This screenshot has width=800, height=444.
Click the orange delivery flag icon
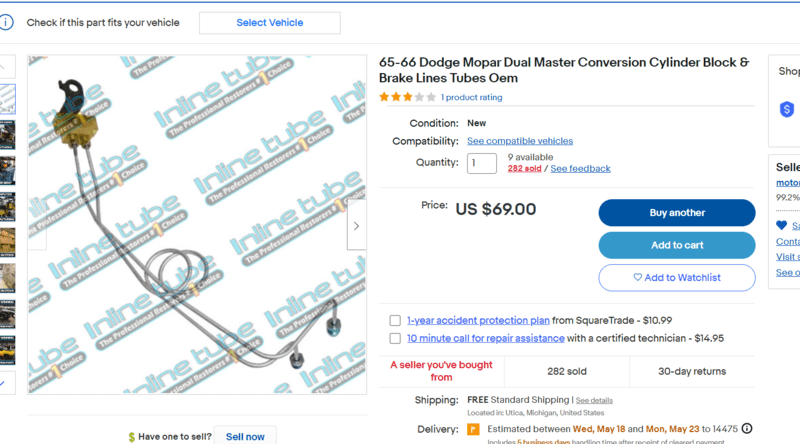[474, 429]
